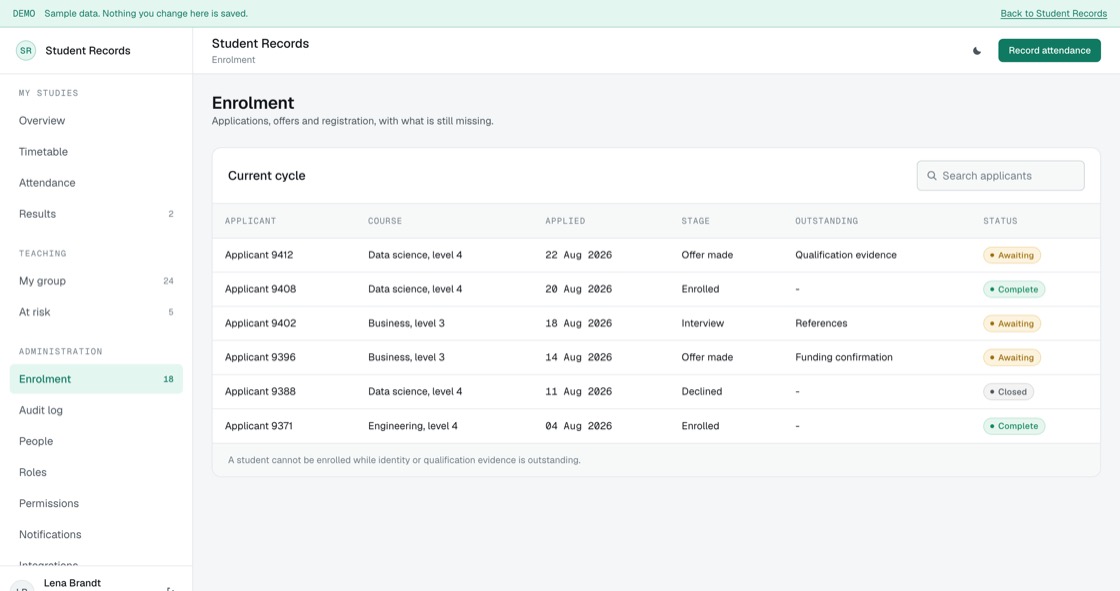Open Overview in the sidebar
This screenshot has height=591, width=1120.
pos(96,121)
